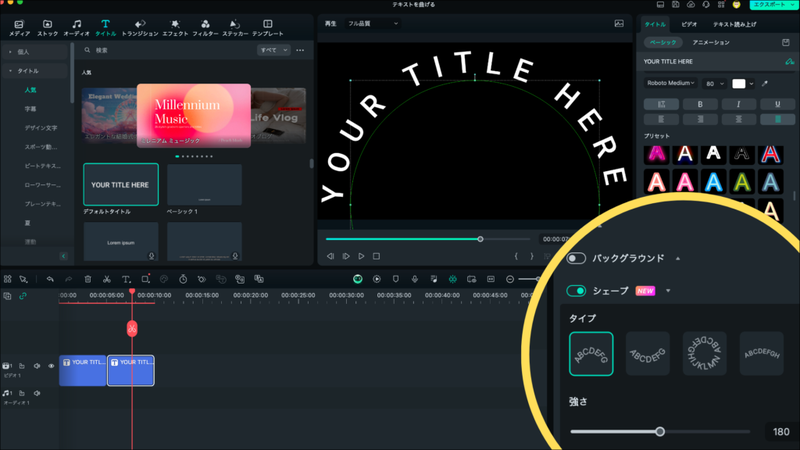Open the フィルター filters library
Image resolution: width=800 pixels, height=450 pixels.
205,28
